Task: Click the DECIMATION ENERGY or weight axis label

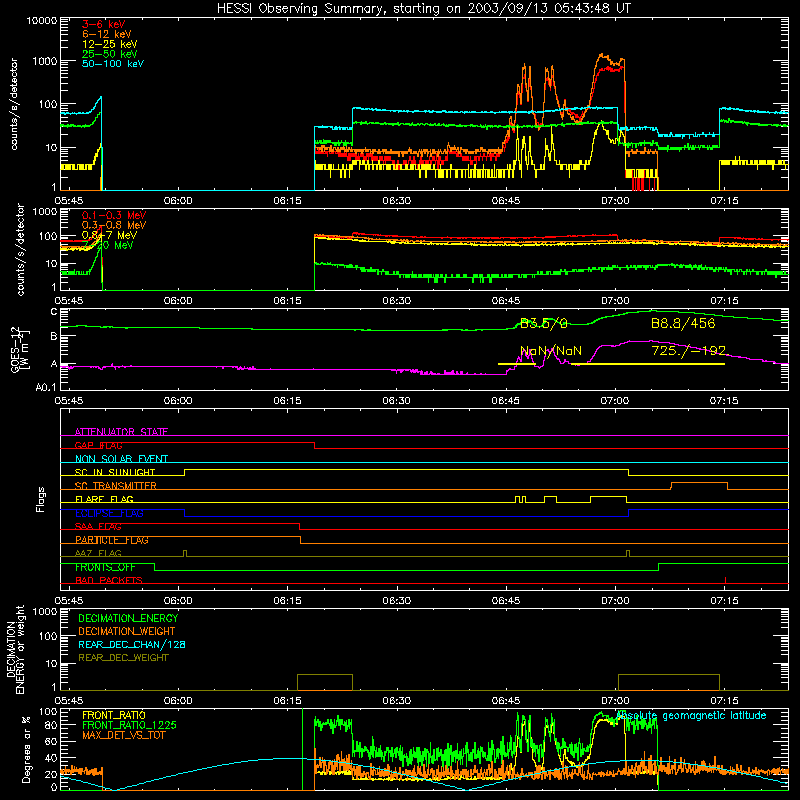Action: click(x=15, y=649)
